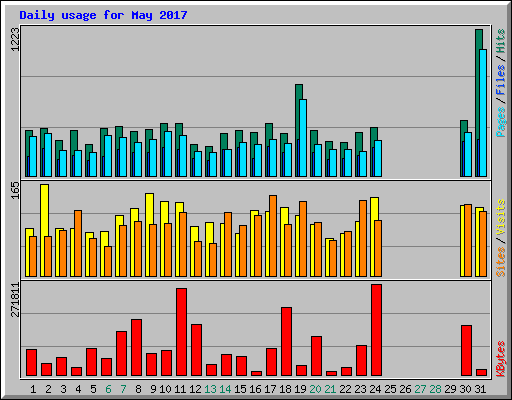Select day 15 label on the x-axis

click(240, 389)
